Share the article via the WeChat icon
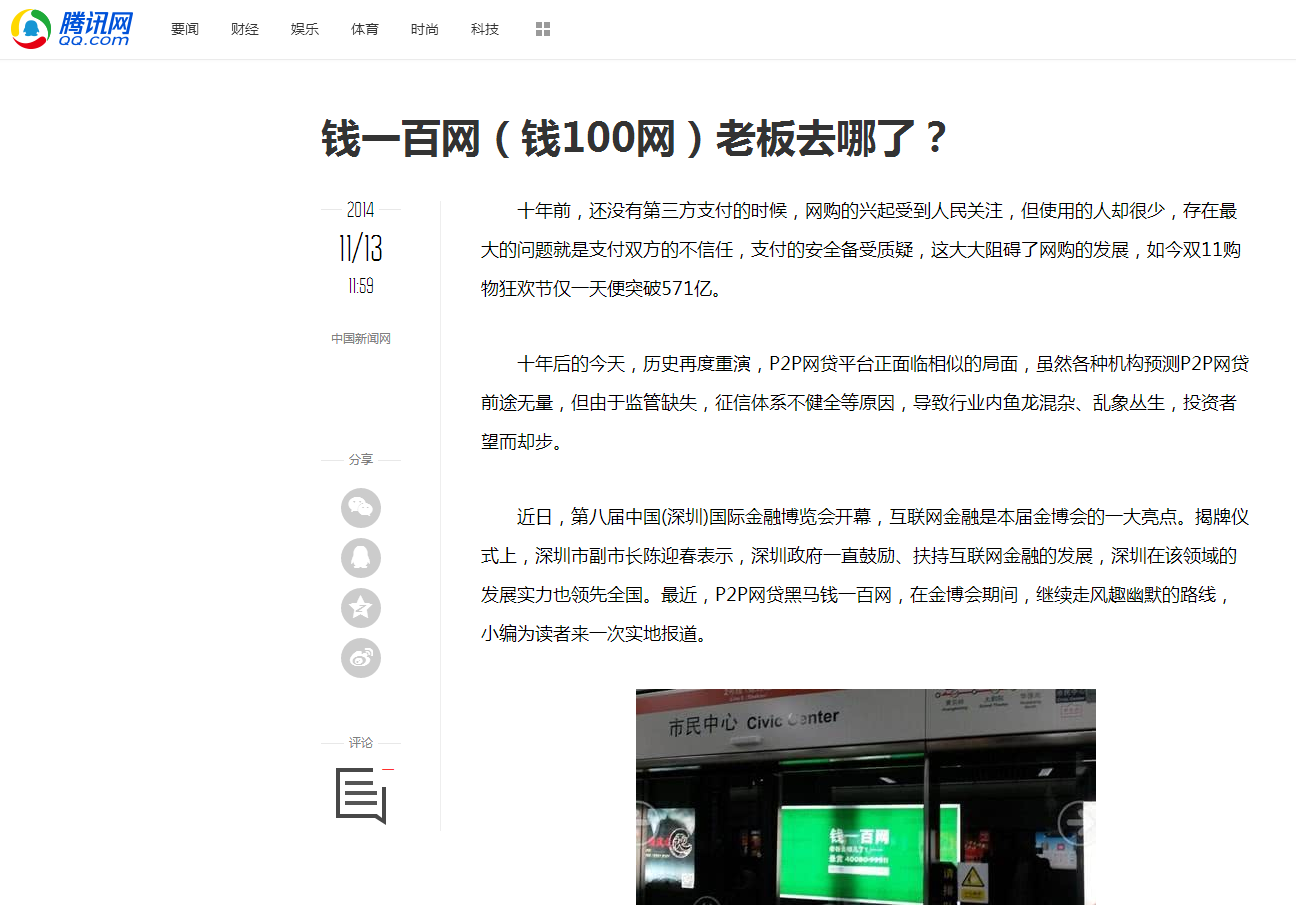The height and width of the screenshot is (905, 1296). pyautogui.click(x=361, y=508)
